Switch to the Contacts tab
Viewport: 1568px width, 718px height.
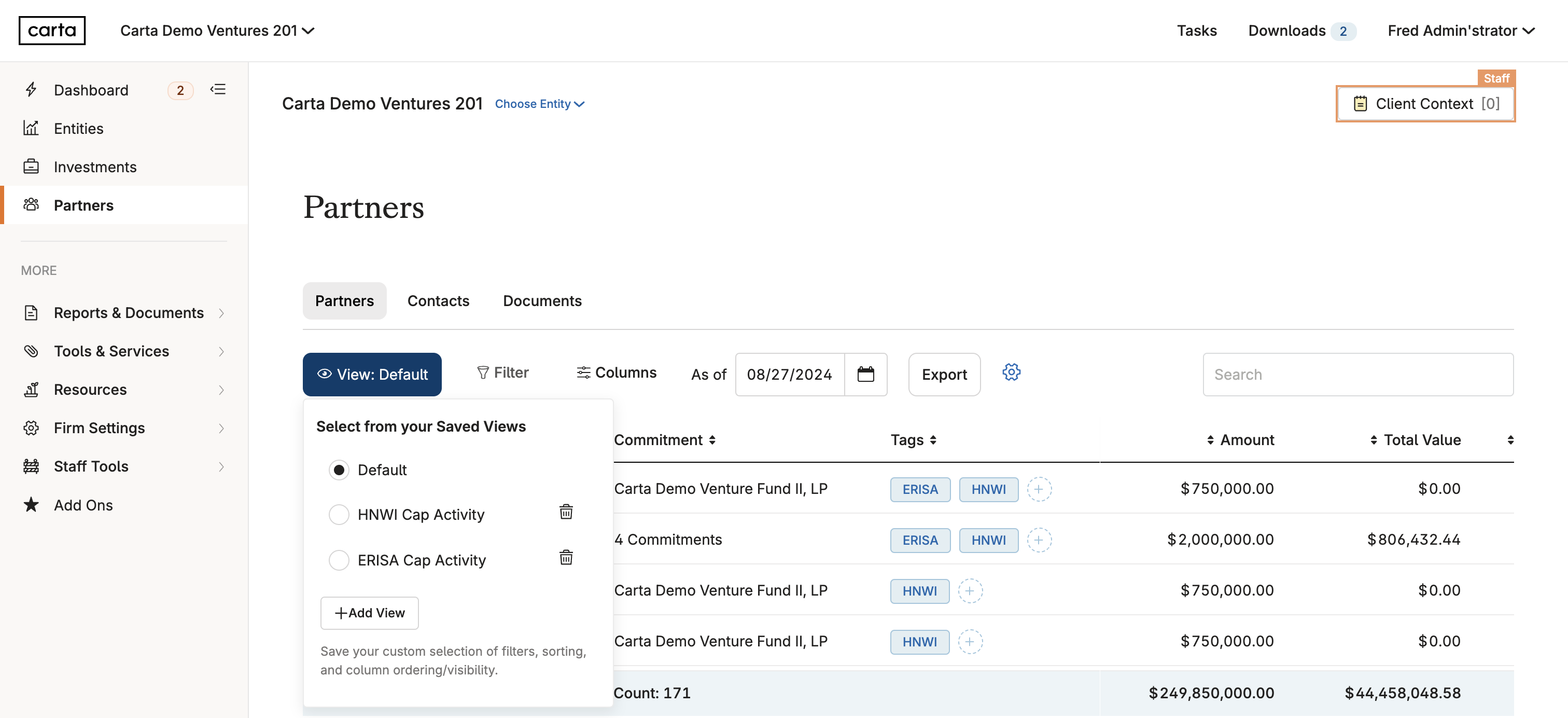pyautogui.click(x=438, y=300)
